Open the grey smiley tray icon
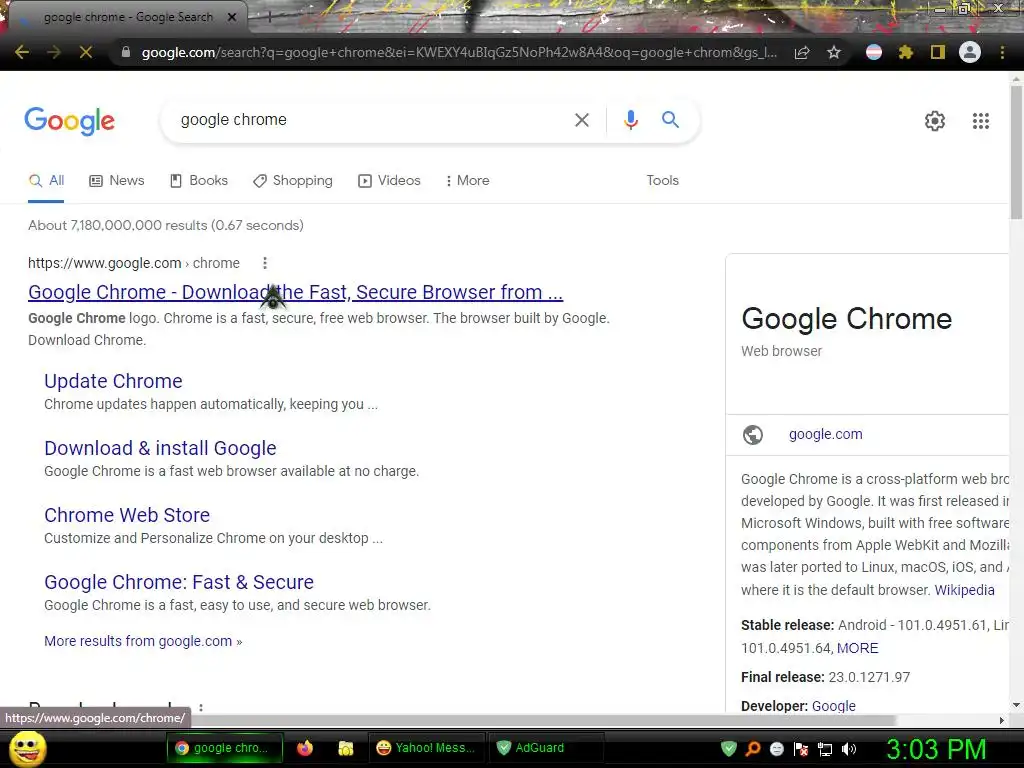The width and height of the screenshot is (1024, 768). 777,749
